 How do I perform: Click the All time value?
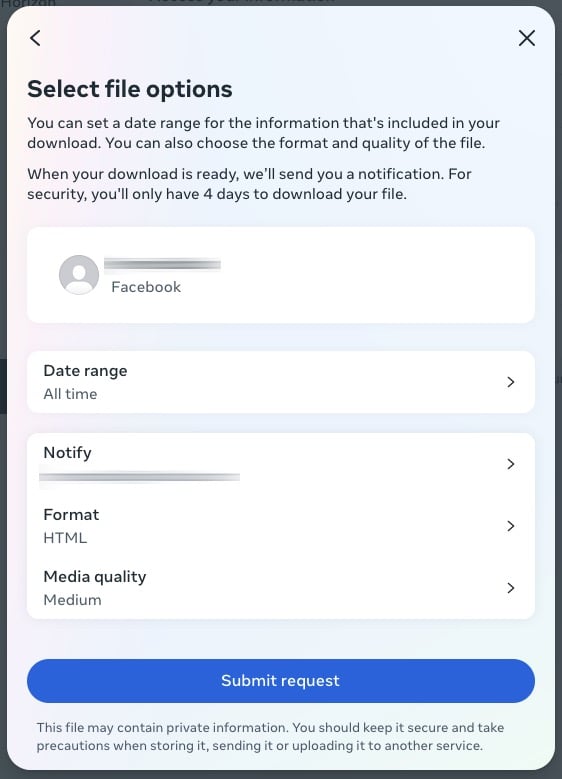[x=70, y=394]
